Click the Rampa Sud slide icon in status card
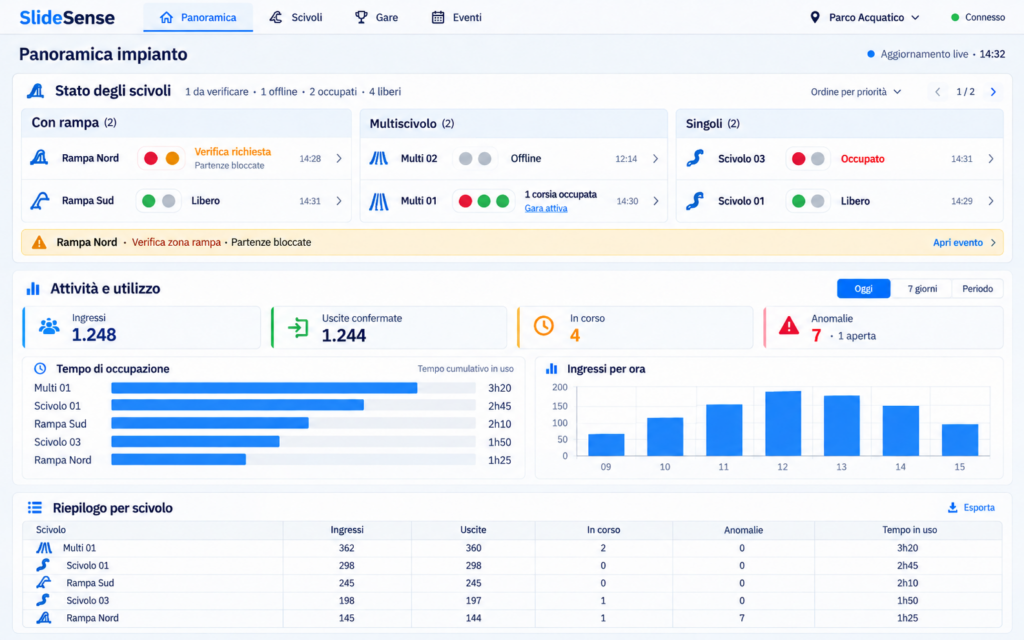 coord(39,200)
